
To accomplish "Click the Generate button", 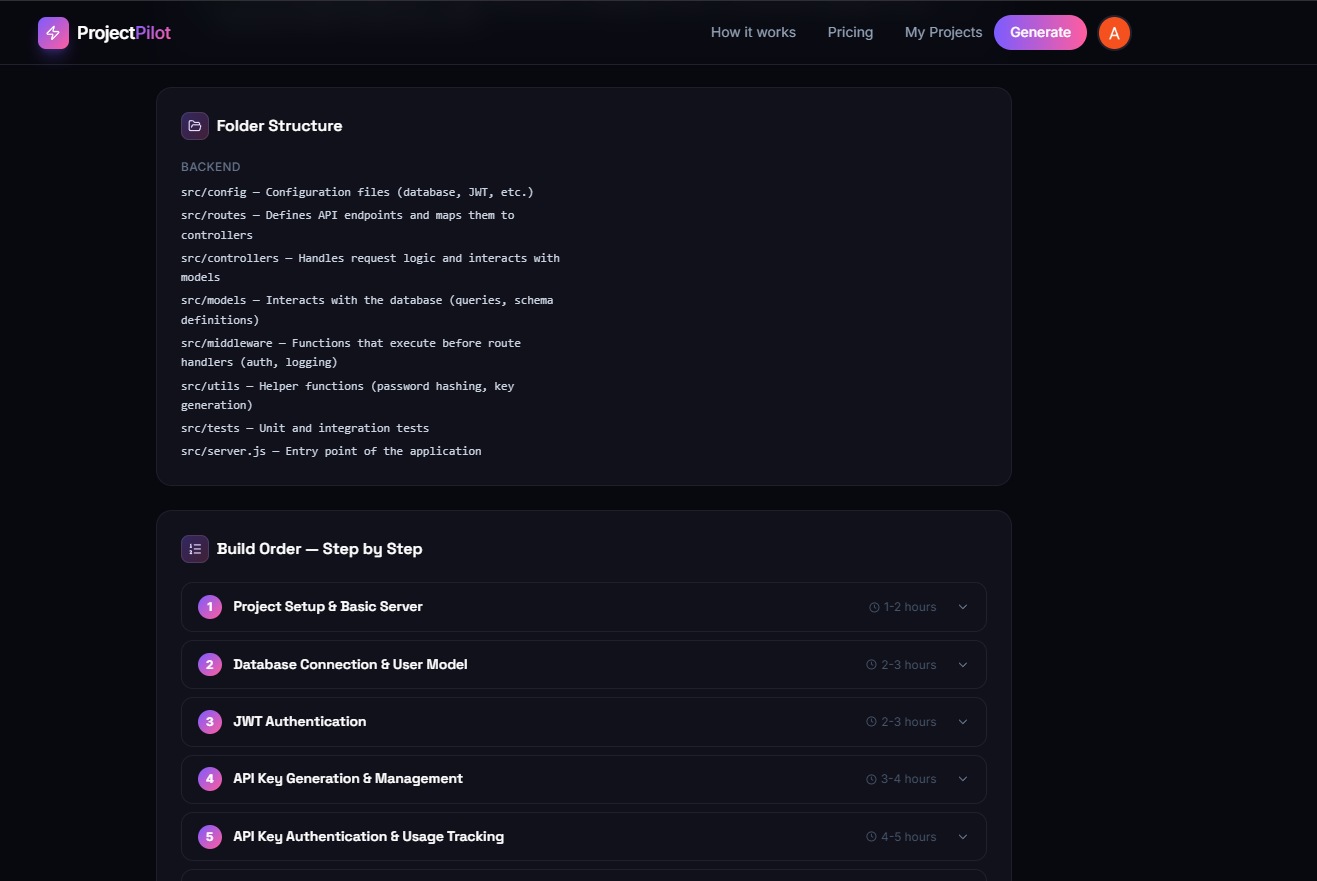I will coord(1040,32).
